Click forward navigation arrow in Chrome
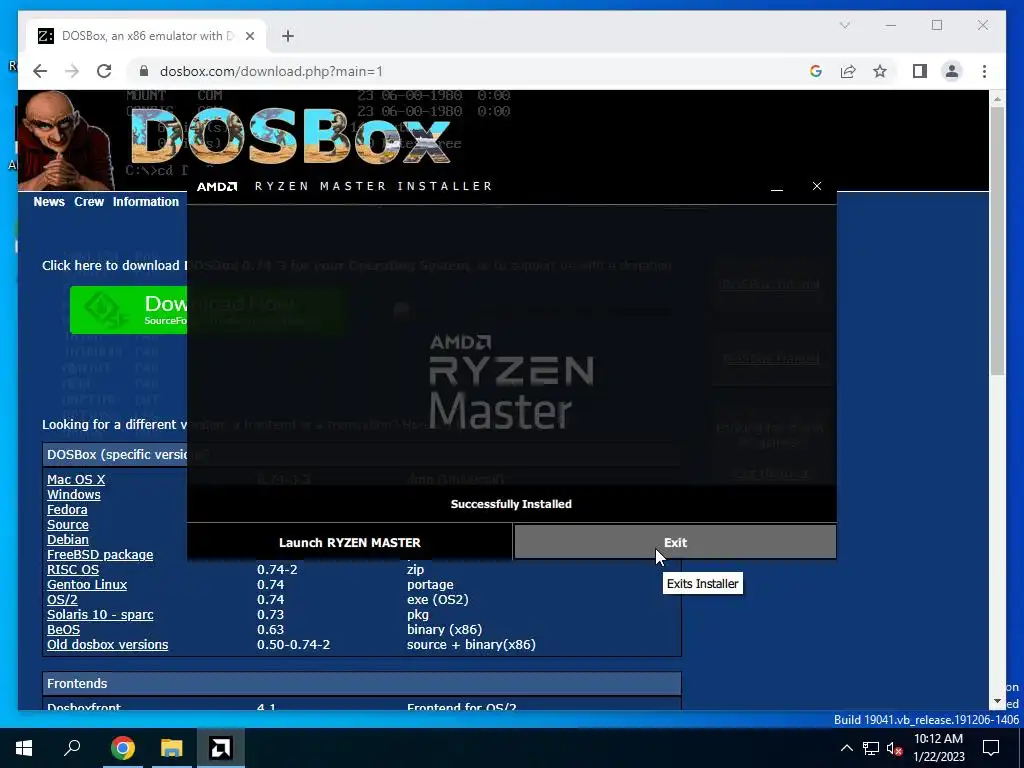1024x768 pixels. click(72, 71)
